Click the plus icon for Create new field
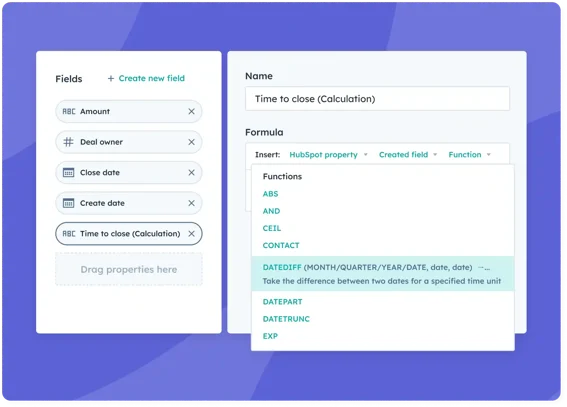 click(x=111, y=78)
